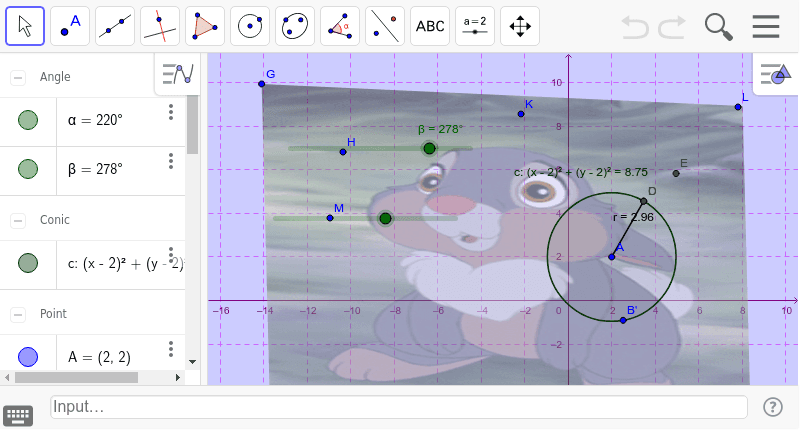800x430 pixels.
Task: Collapse the Point group
Action: pos(18,314)
